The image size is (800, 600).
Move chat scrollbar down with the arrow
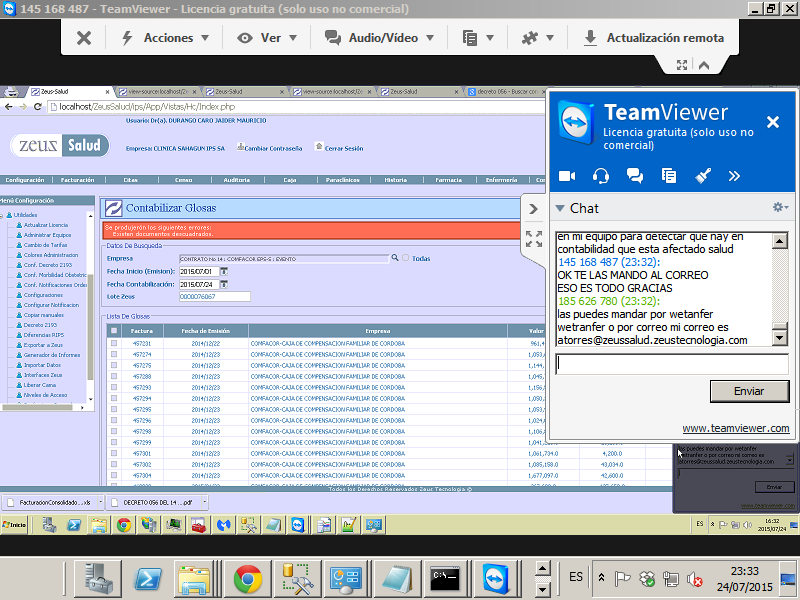tap(780, 338)
